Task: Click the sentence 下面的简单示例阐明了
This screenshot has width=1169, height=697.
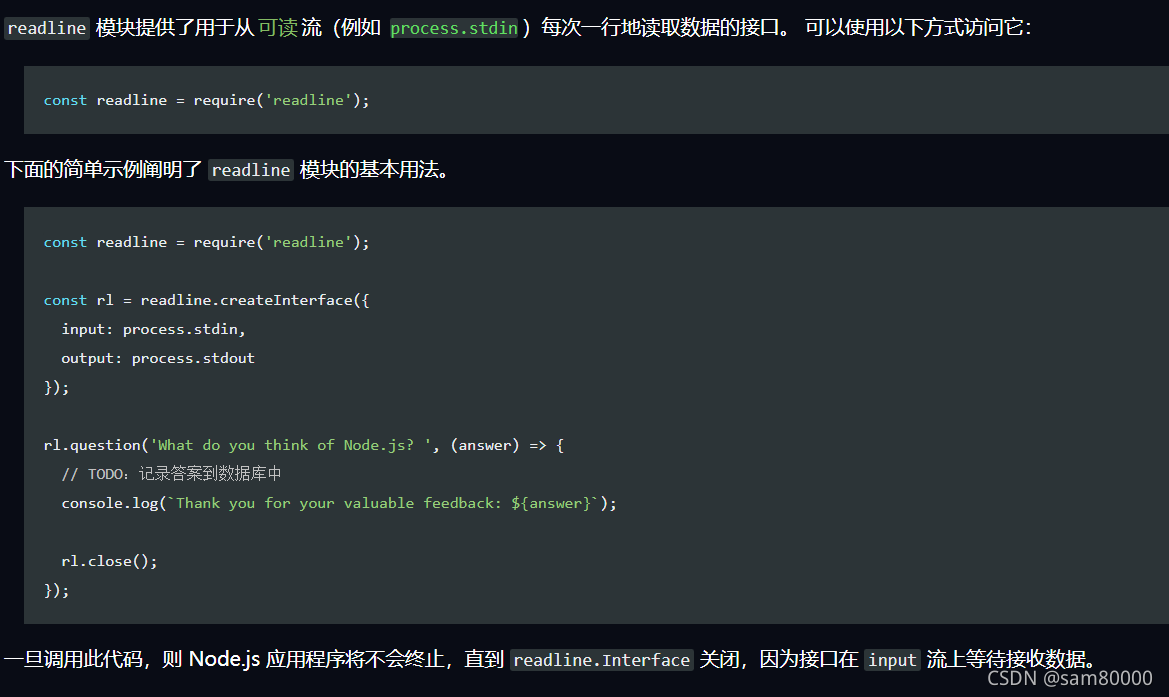Action: [x=103, y=170]
